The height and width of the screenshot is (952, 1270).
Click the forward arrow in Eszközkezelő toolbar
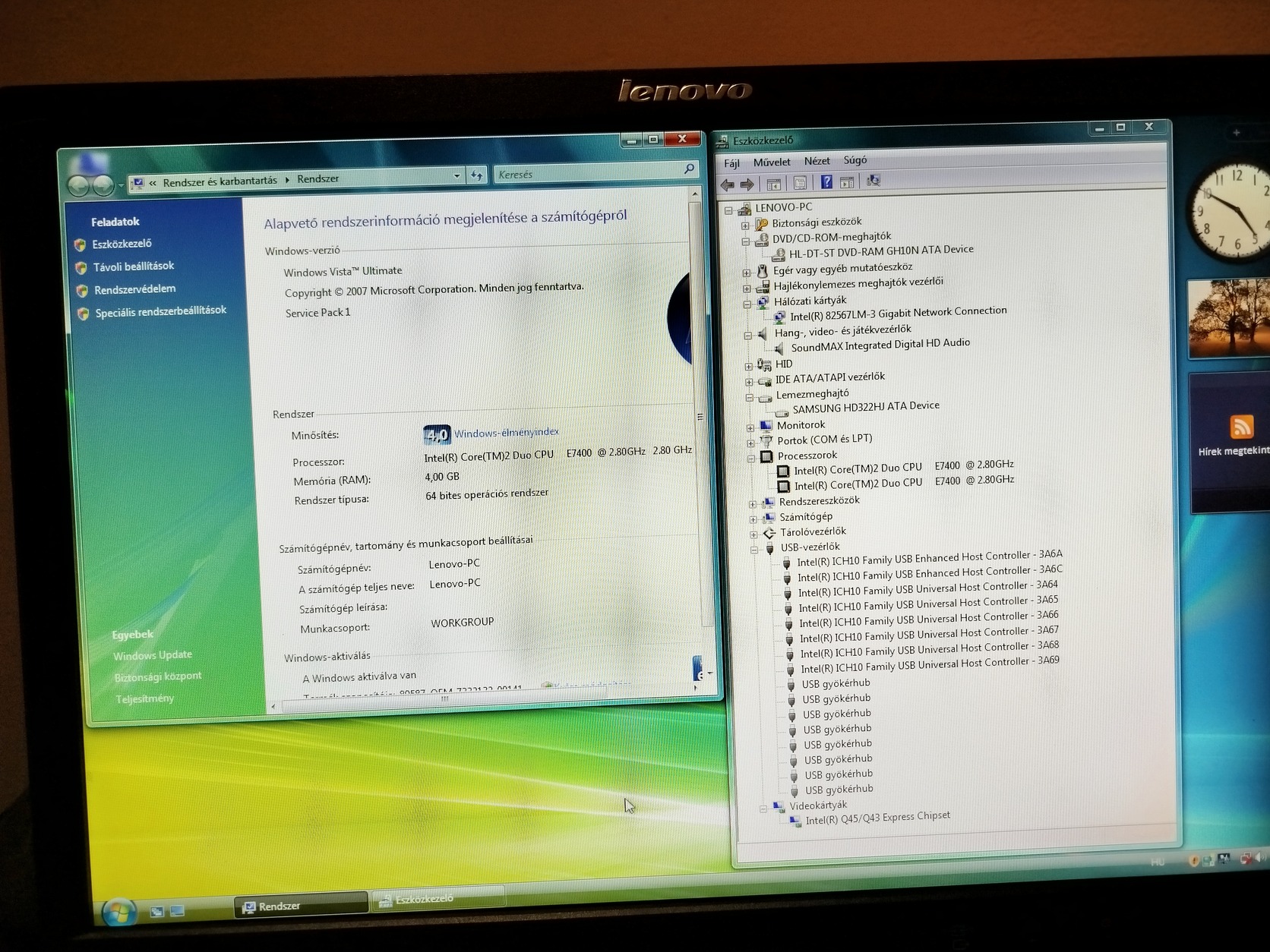point(747,184)
